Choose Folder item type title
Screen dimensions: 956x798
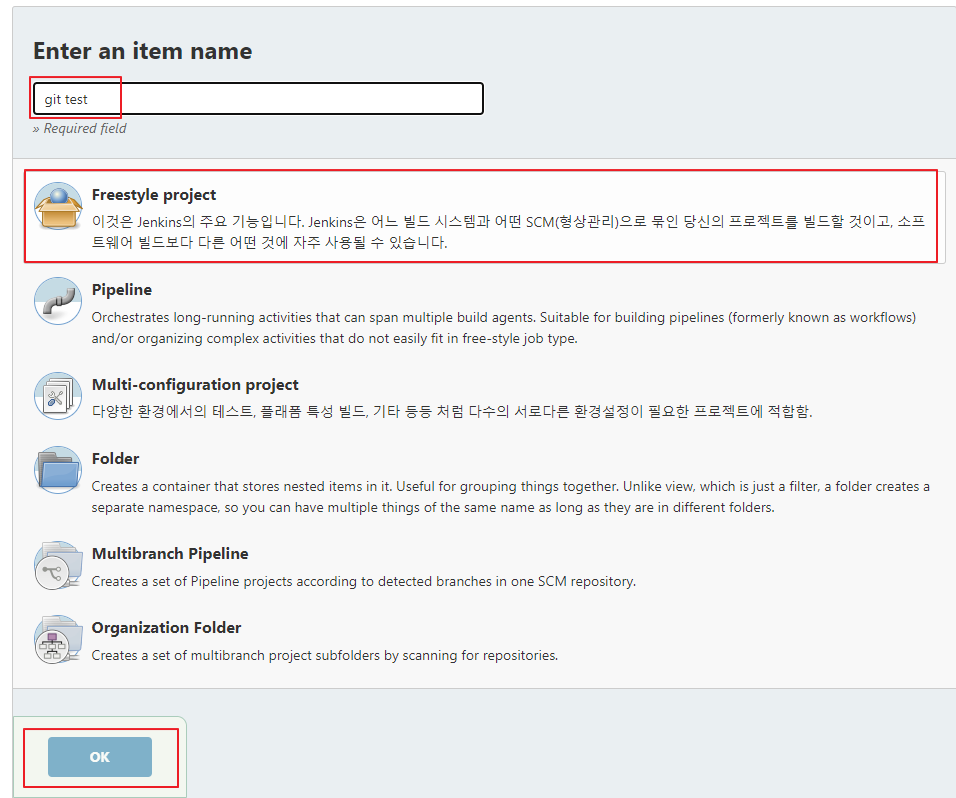115,458
